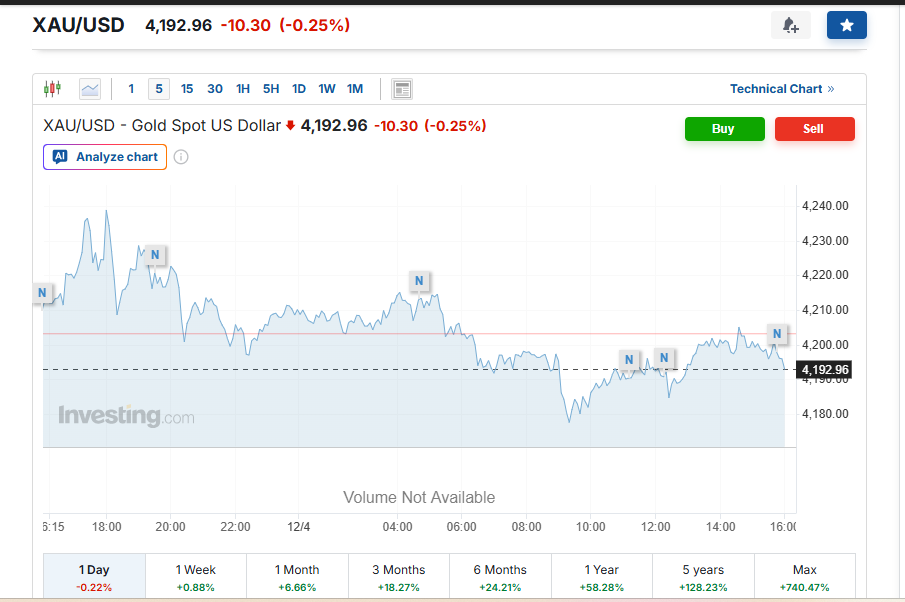Click the Analyze chart AI button
This screenshot has height=602, width=905.
tap(105, 157)
